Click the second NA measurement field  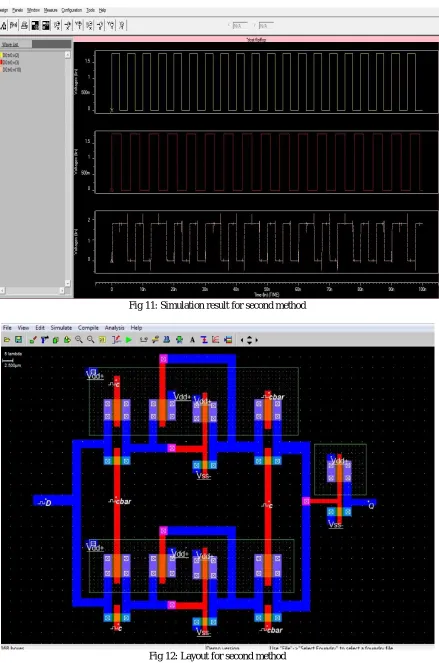pos(266,26)
